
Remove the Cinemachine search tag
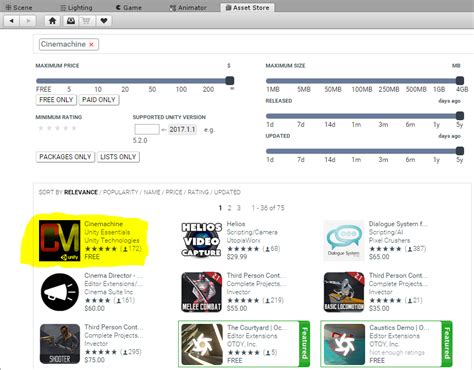pyautogui.click(x=91, y=44)
